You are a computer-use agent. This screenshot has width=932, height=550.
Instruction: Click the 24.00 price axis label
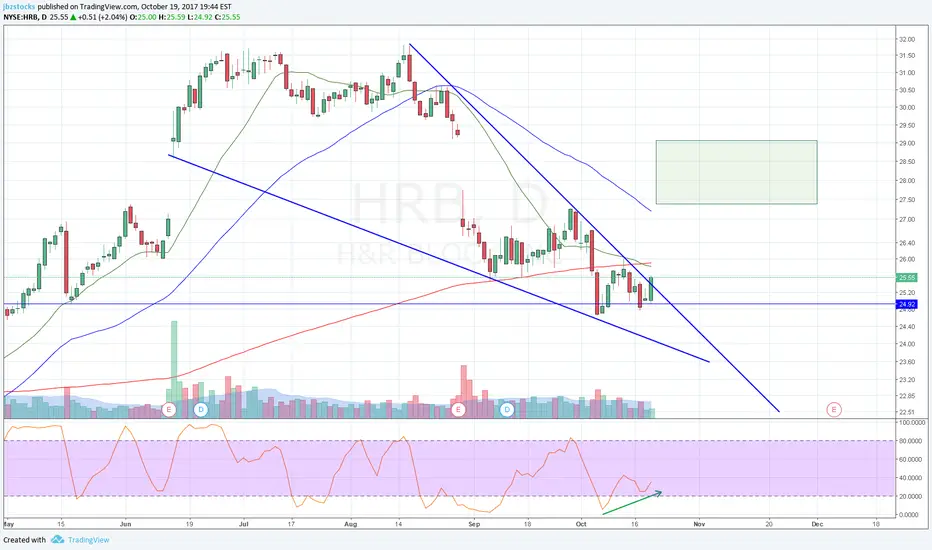point(906,344)
